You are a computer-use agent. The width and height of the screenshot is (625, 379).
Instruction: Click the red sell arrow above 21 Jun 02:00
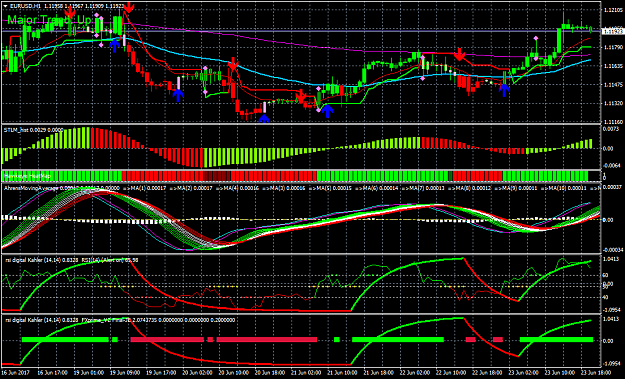pyautogui.click(x=301, y=96)
